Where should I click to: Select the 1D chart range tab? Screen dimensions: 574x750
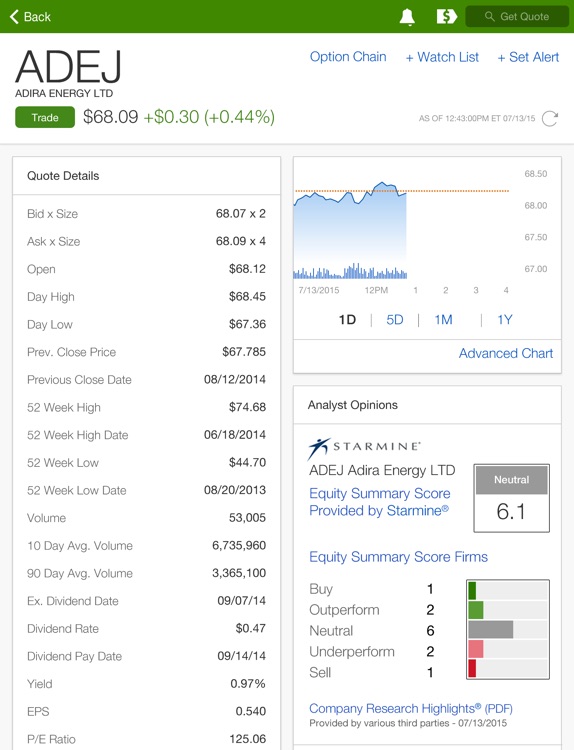347,320
